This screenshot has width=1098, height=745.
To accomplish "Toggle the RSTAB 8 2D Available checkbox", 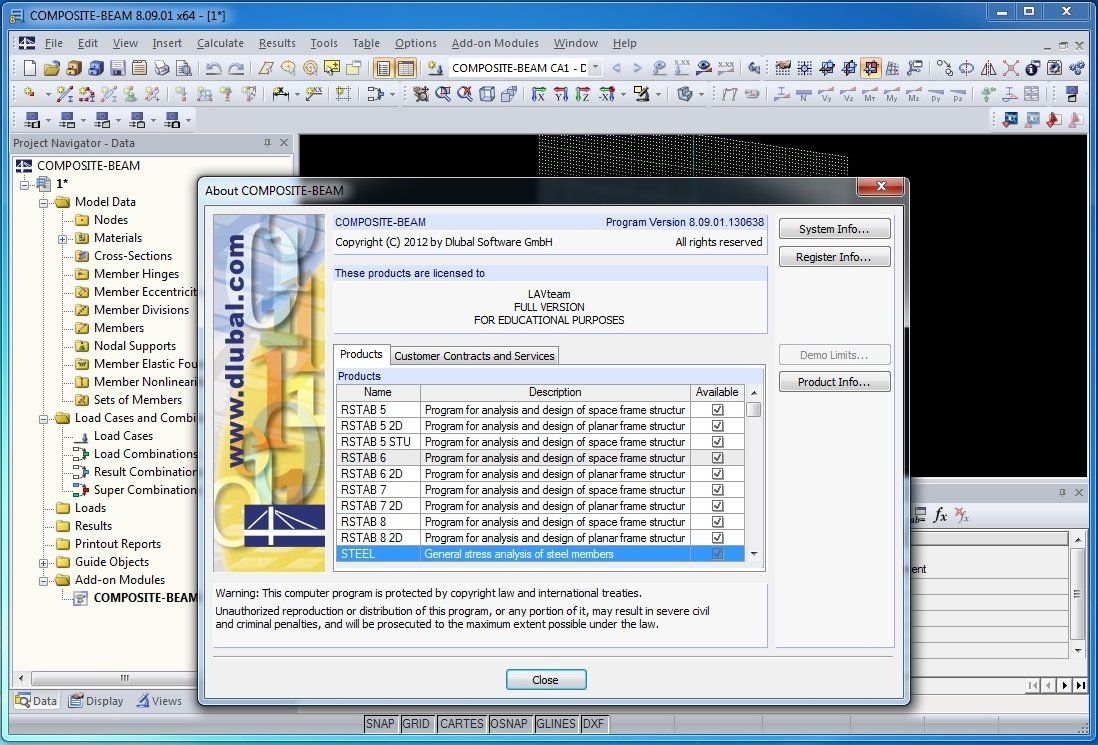I will click(x=717, y=538).
